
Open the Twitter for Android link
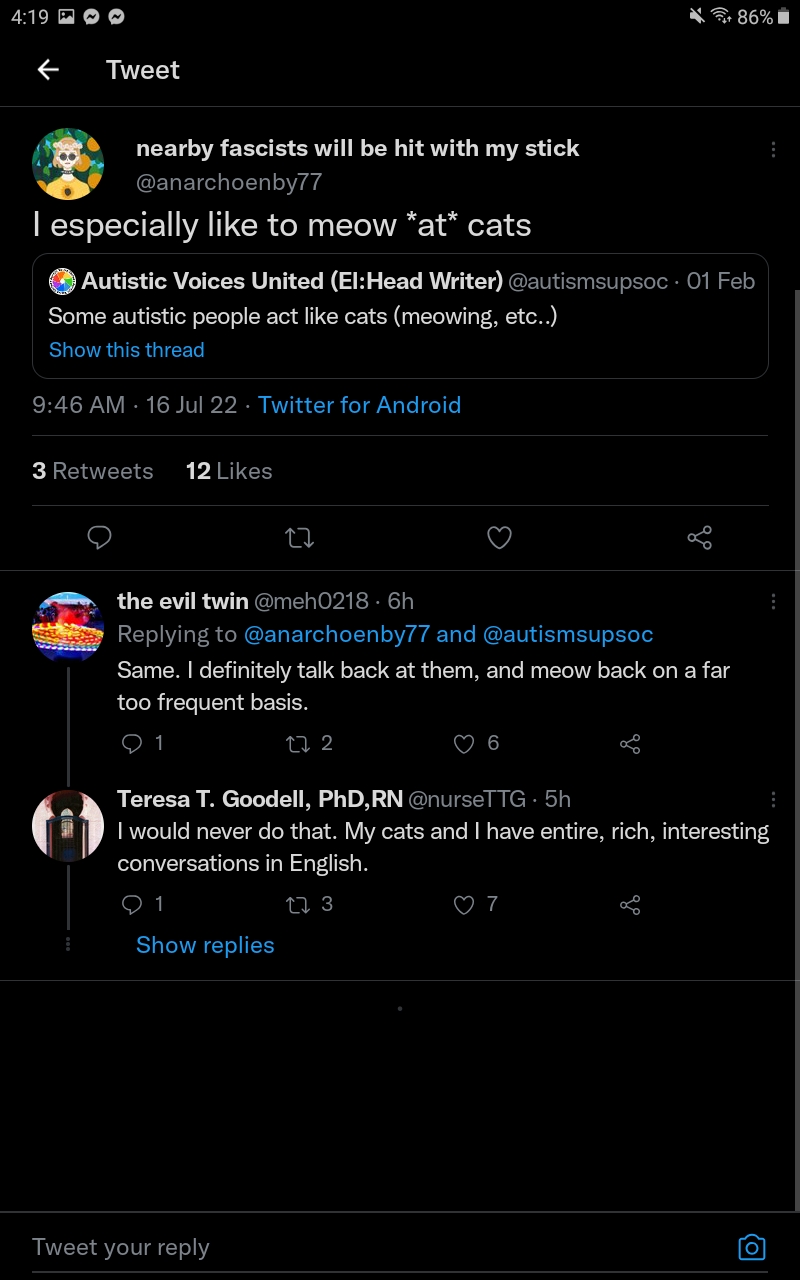tap(359, 405)
